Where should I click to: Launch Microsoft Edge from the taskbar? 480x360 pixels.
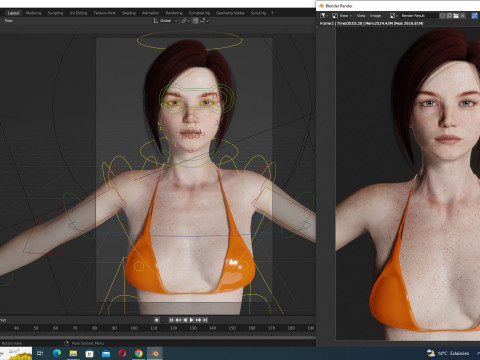click(57, 353)
